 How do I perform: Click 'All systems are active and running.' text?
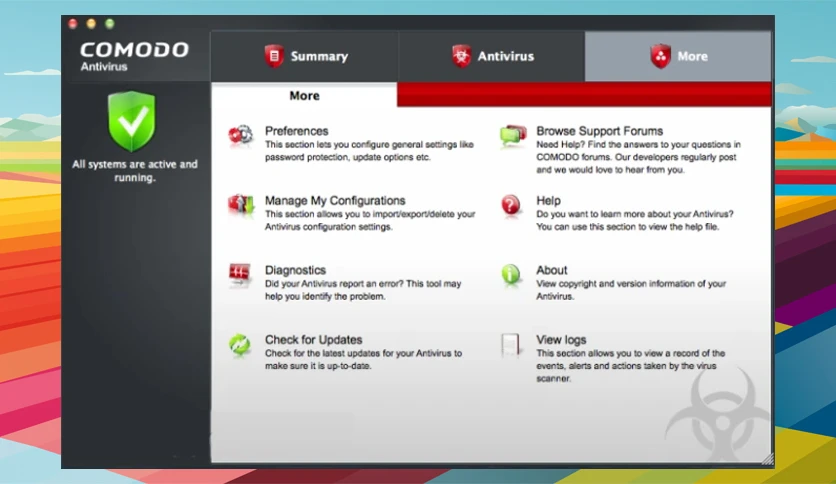click(135, 171)
